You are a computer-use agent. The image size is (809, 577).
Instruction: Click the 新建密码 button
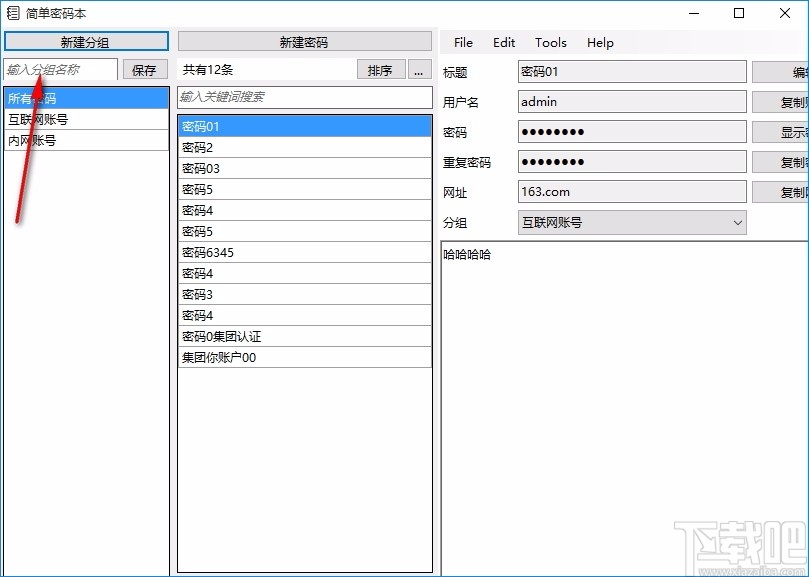pos(305,41)
